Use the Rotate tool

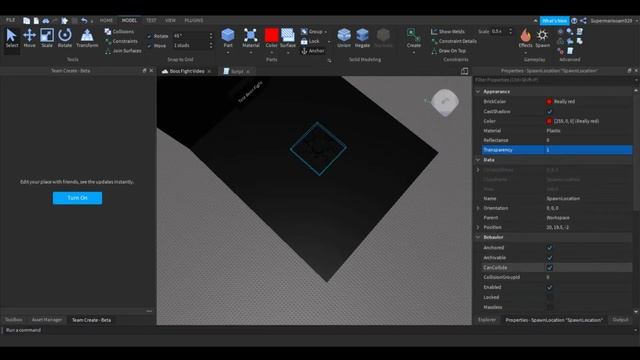pos(64,38)
